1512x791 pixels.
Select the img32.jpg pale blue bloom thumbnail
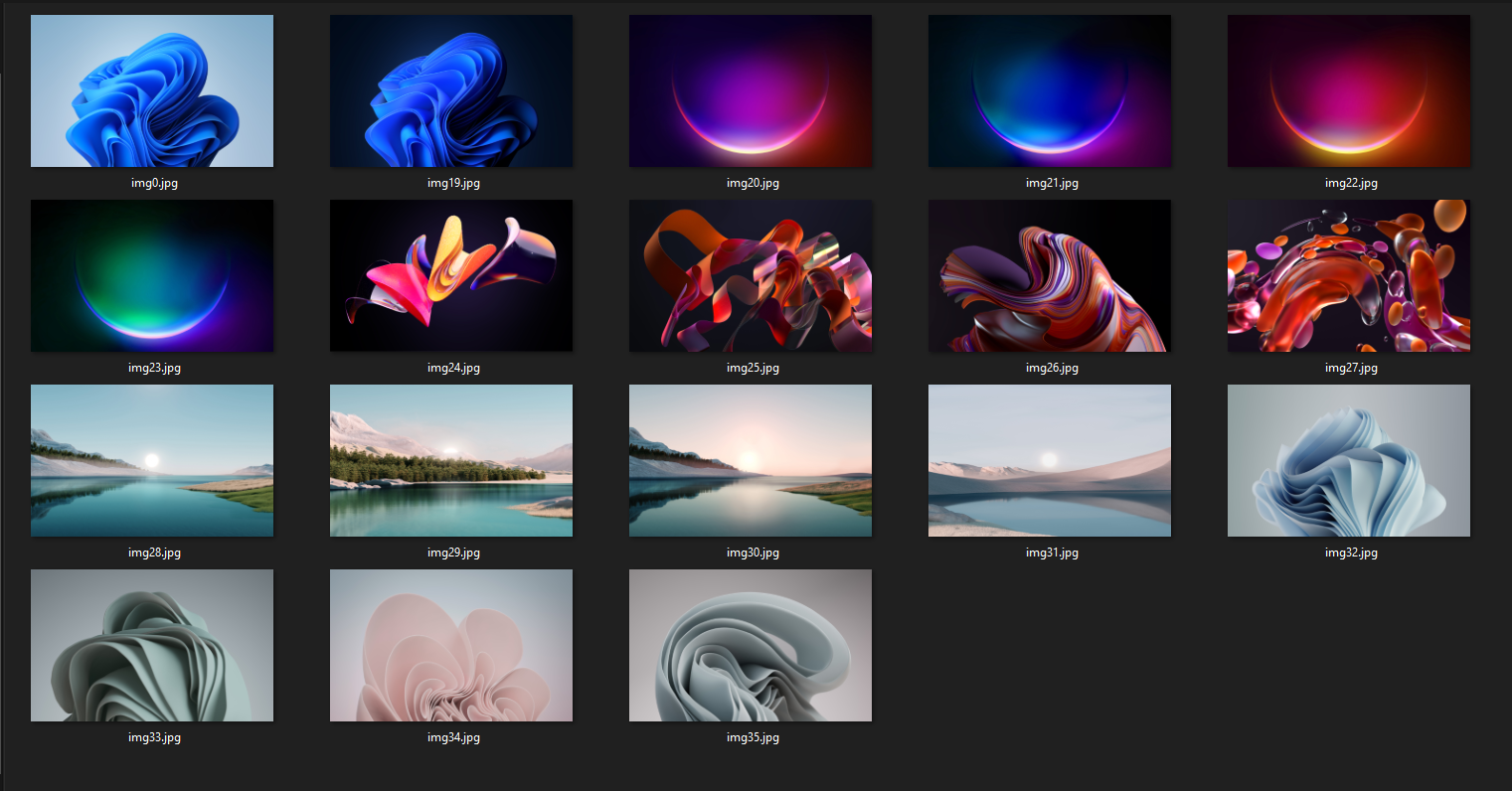point(1349,460)
